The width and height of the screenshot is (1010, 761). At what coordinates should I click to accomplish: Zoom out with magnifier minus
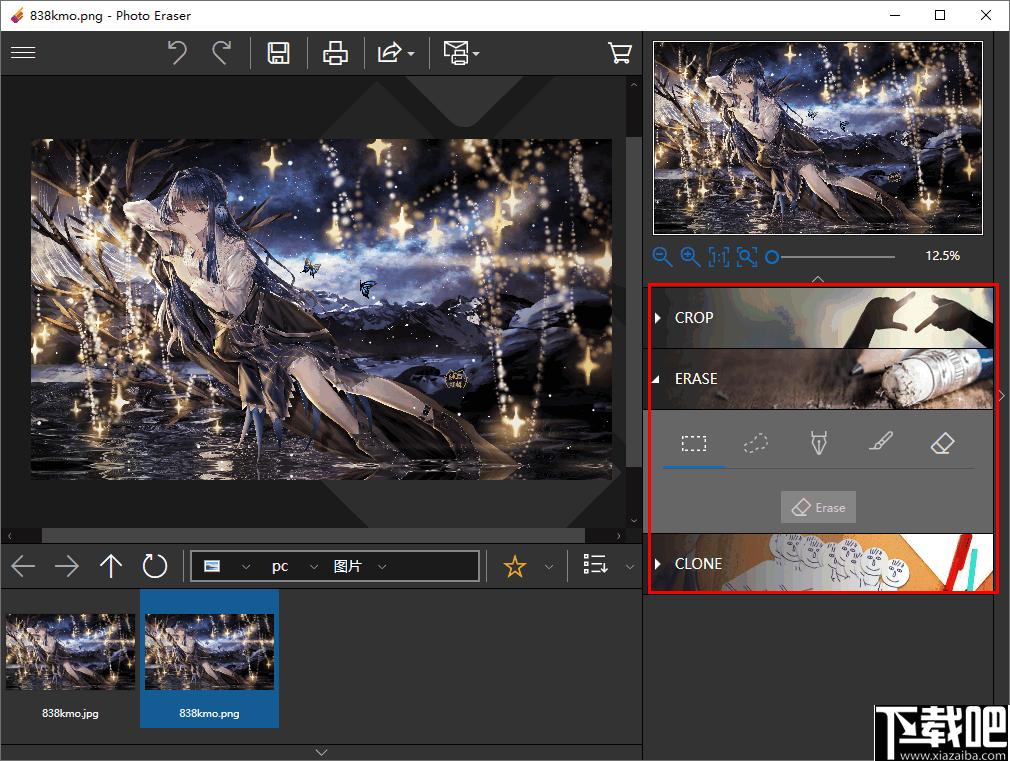coord(662,256)
